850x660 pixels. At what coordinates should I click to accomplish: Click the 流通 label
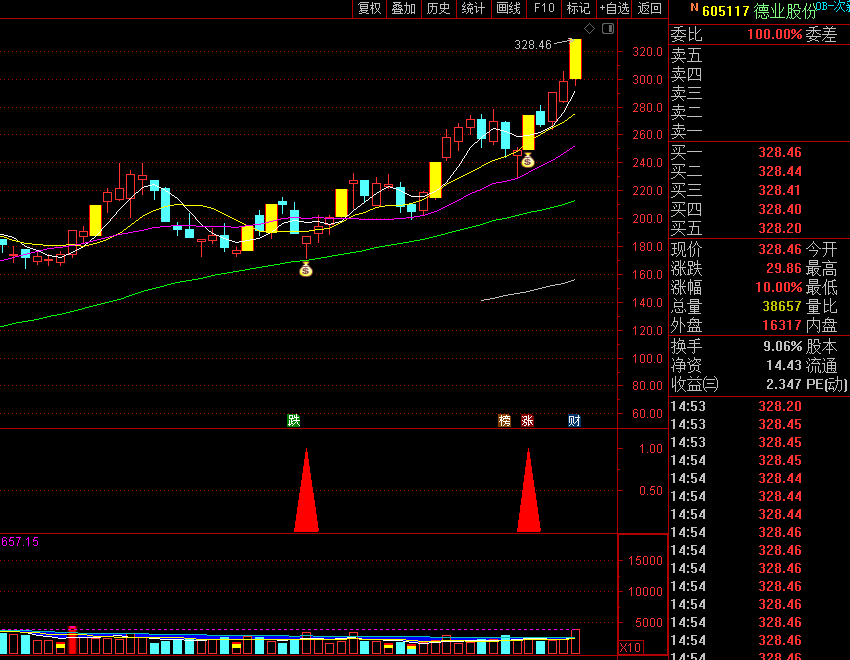point(821,365)
